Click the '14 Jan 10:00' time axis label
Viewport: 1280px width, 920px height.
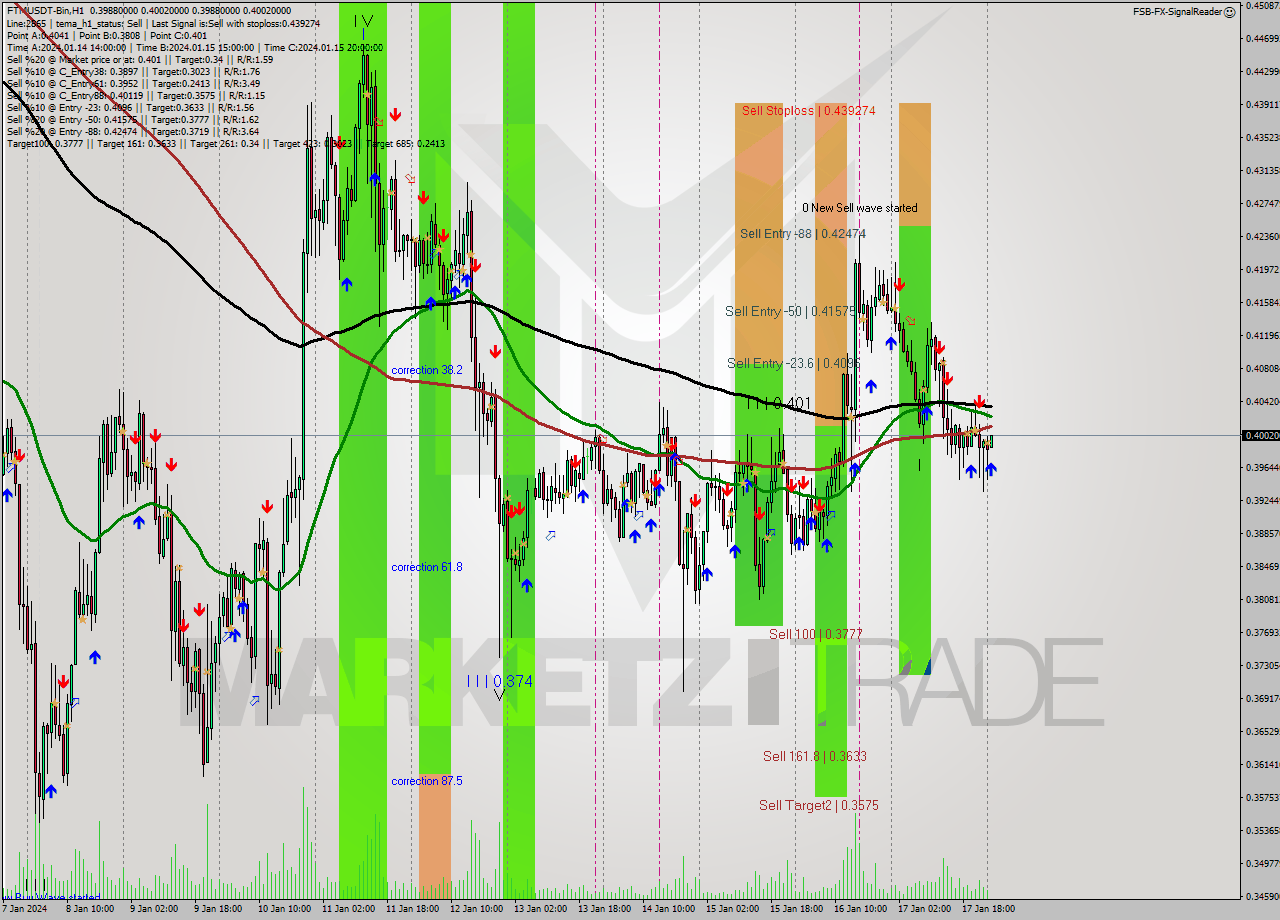pyautogui.click(x=668, y=910)
